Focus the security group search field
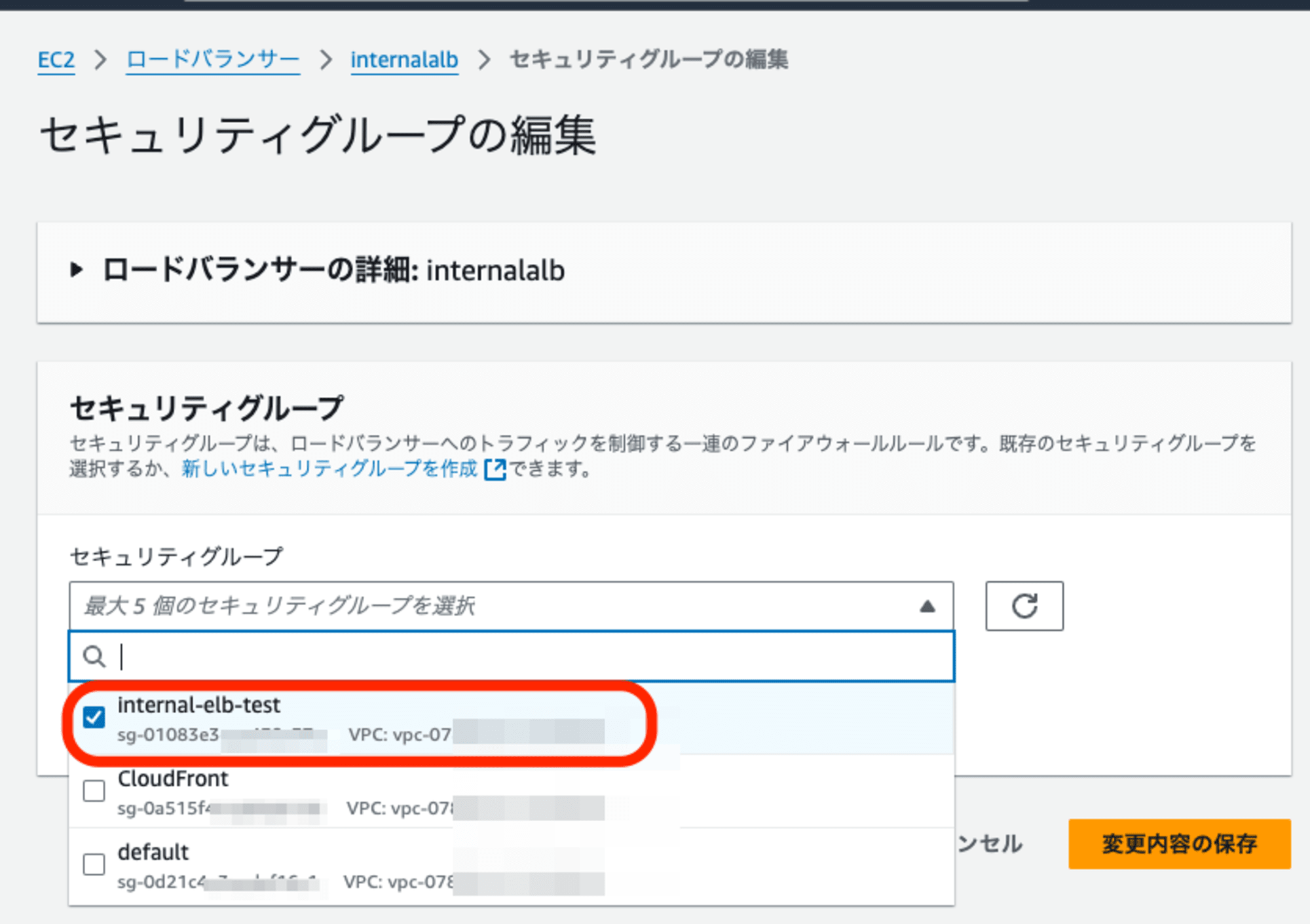 512,656
